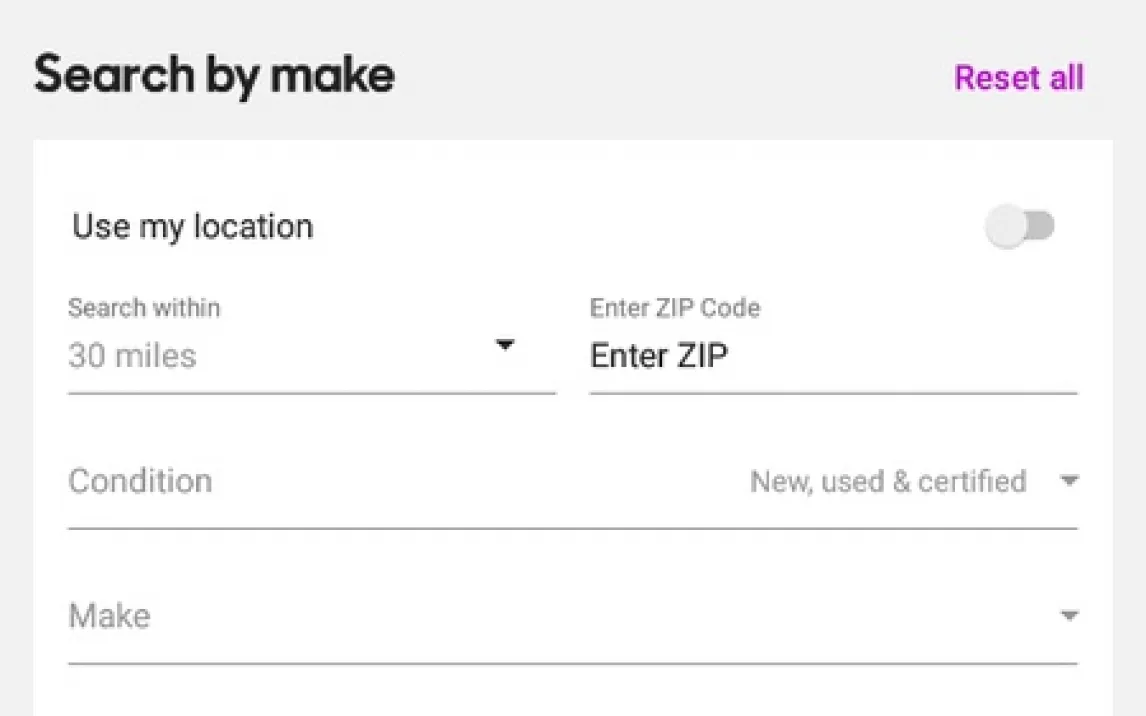Open the New, used & certified selector
This screenshot has width=1146, height=716.
(888, 482)
